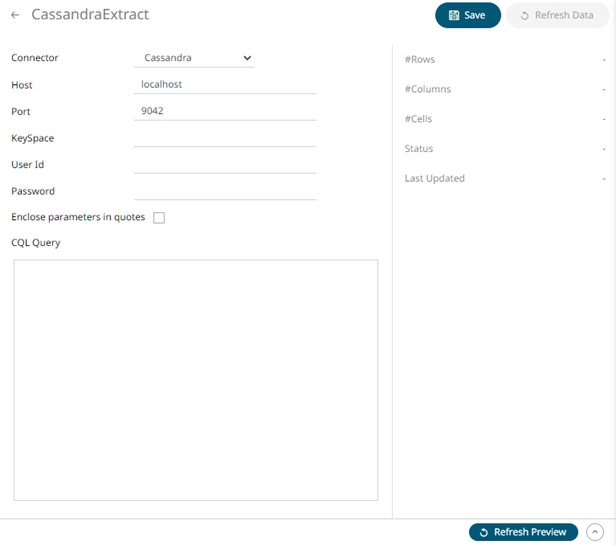Click the Last Updated label
The height and width of the screenshot is (545, 616).
point(434,178)
